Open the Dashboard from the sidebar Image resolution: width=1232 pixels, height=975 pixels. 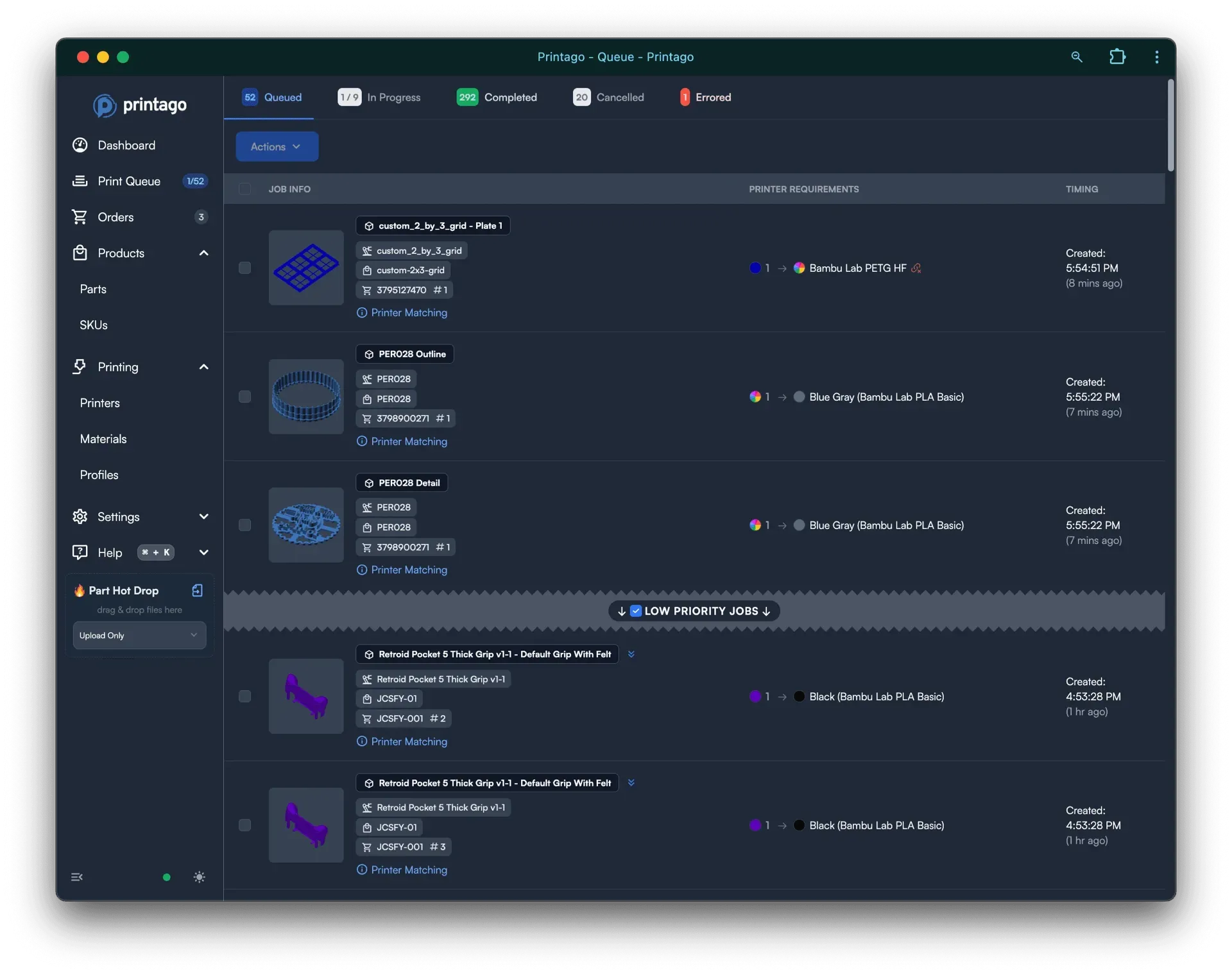(80, 145)
